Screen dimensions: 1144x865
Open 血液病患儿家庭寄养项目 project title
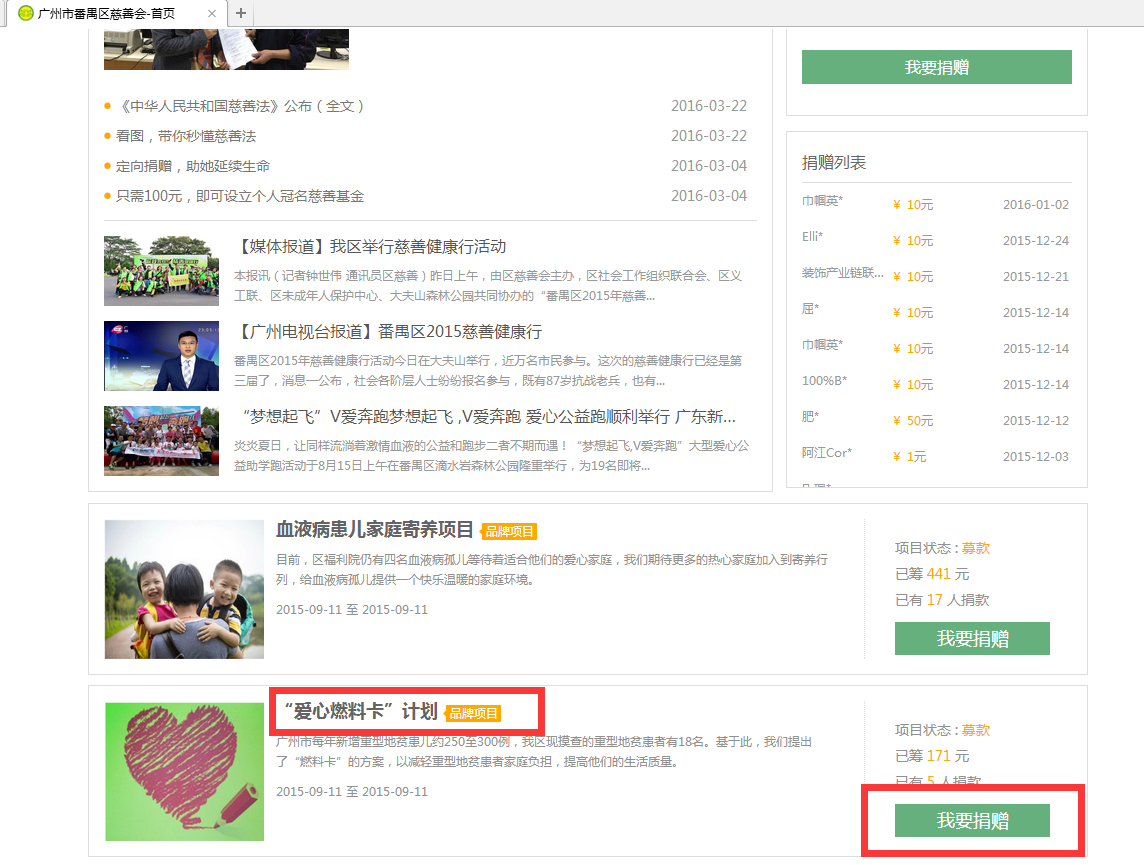pos(374,530)
